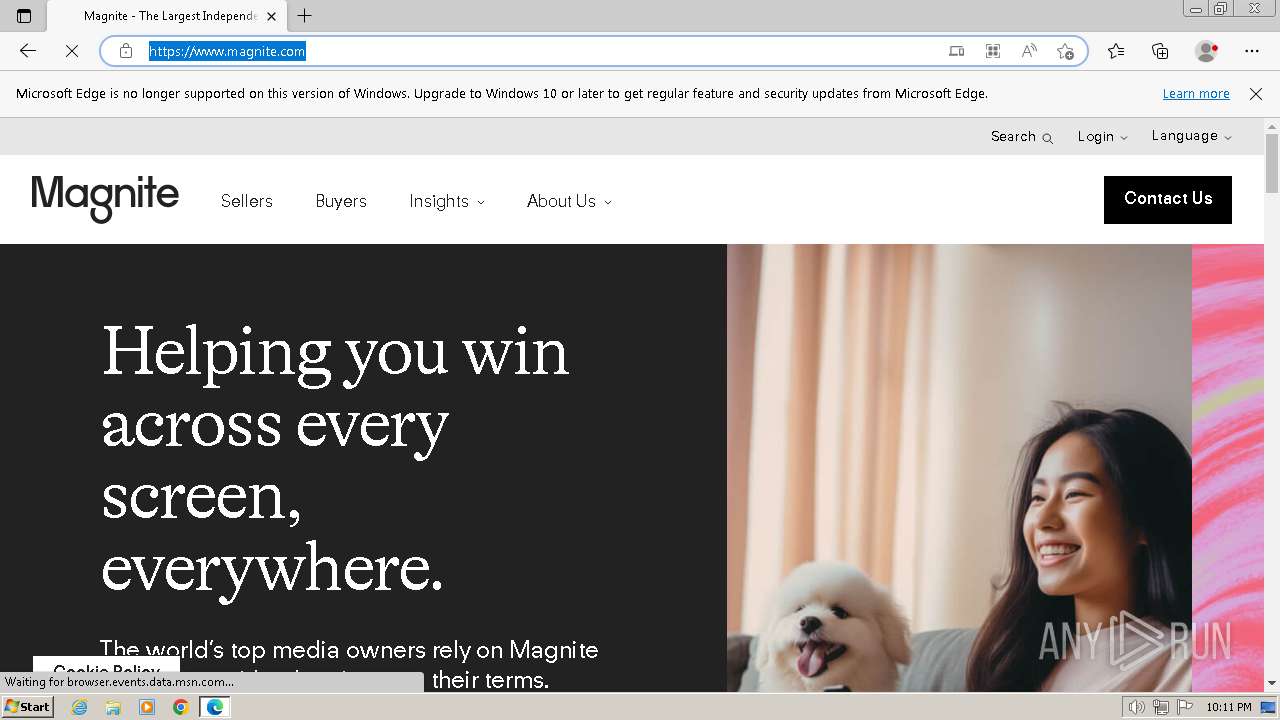The height and width of the screenshot is (720, 1280).
Task: Activate Read aloud icon in the address bar
Action: point(1029,51)
